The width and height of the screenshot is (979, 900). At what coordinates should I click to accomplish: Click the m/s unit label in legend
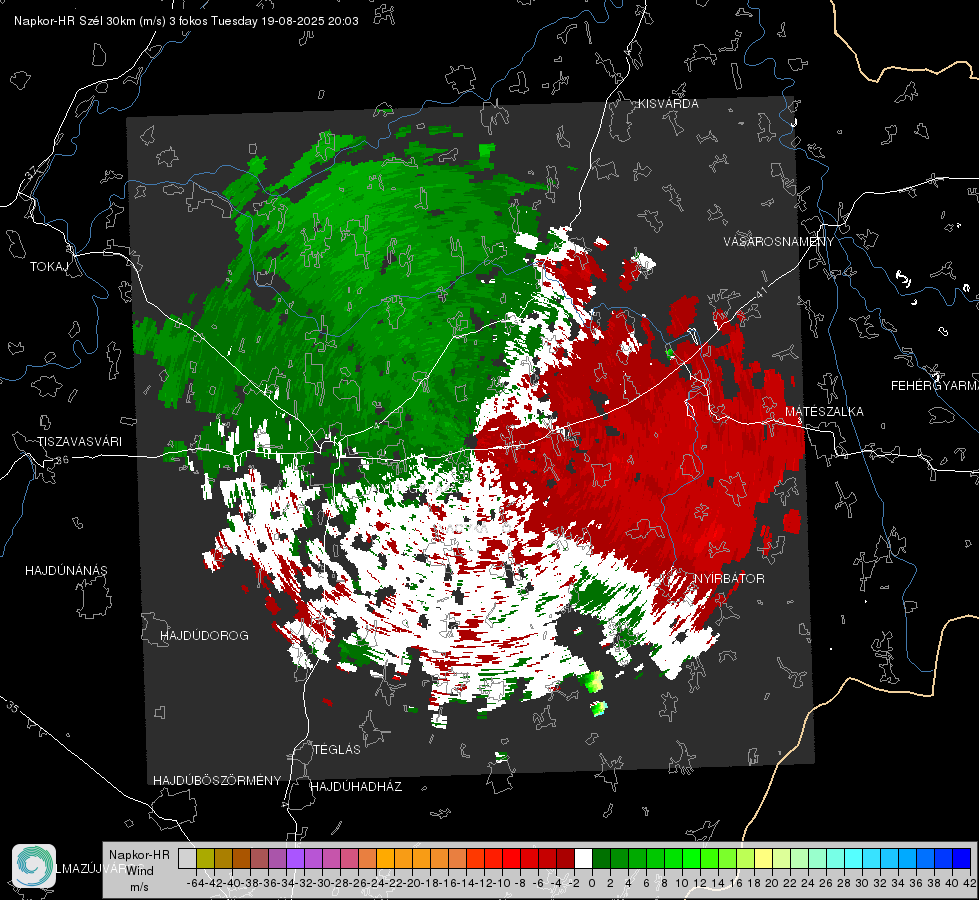[x=139, y=887]
